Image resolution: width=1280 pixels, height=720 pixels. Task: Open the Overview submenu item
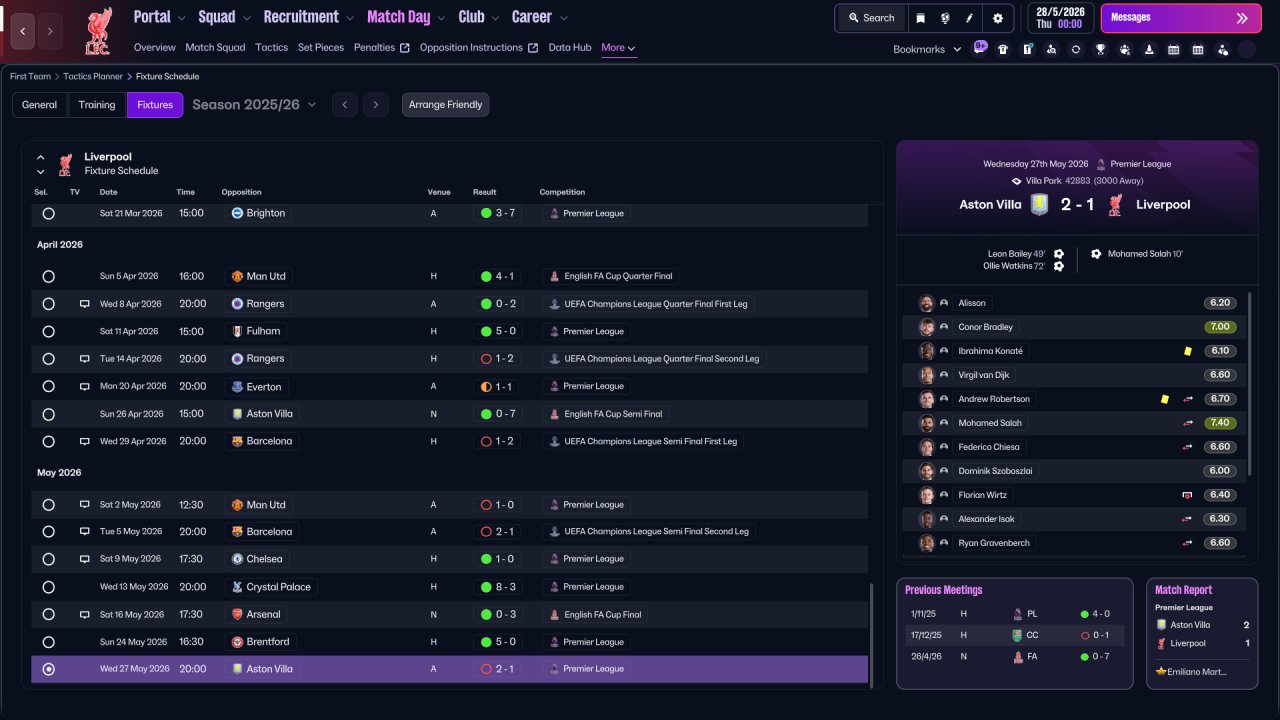click(155, 47)
